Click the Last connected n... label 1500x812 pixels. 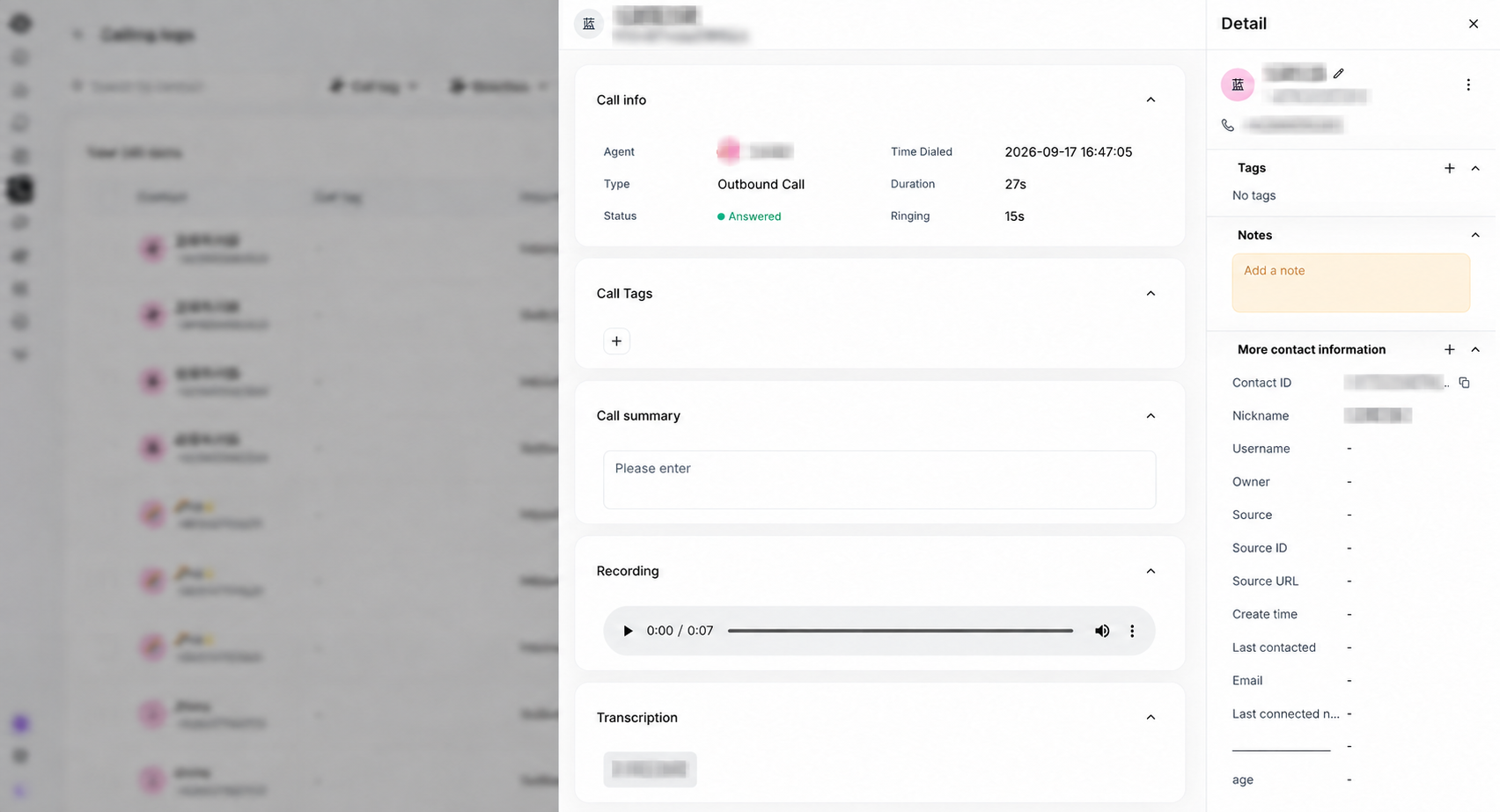coord(1286,713)
